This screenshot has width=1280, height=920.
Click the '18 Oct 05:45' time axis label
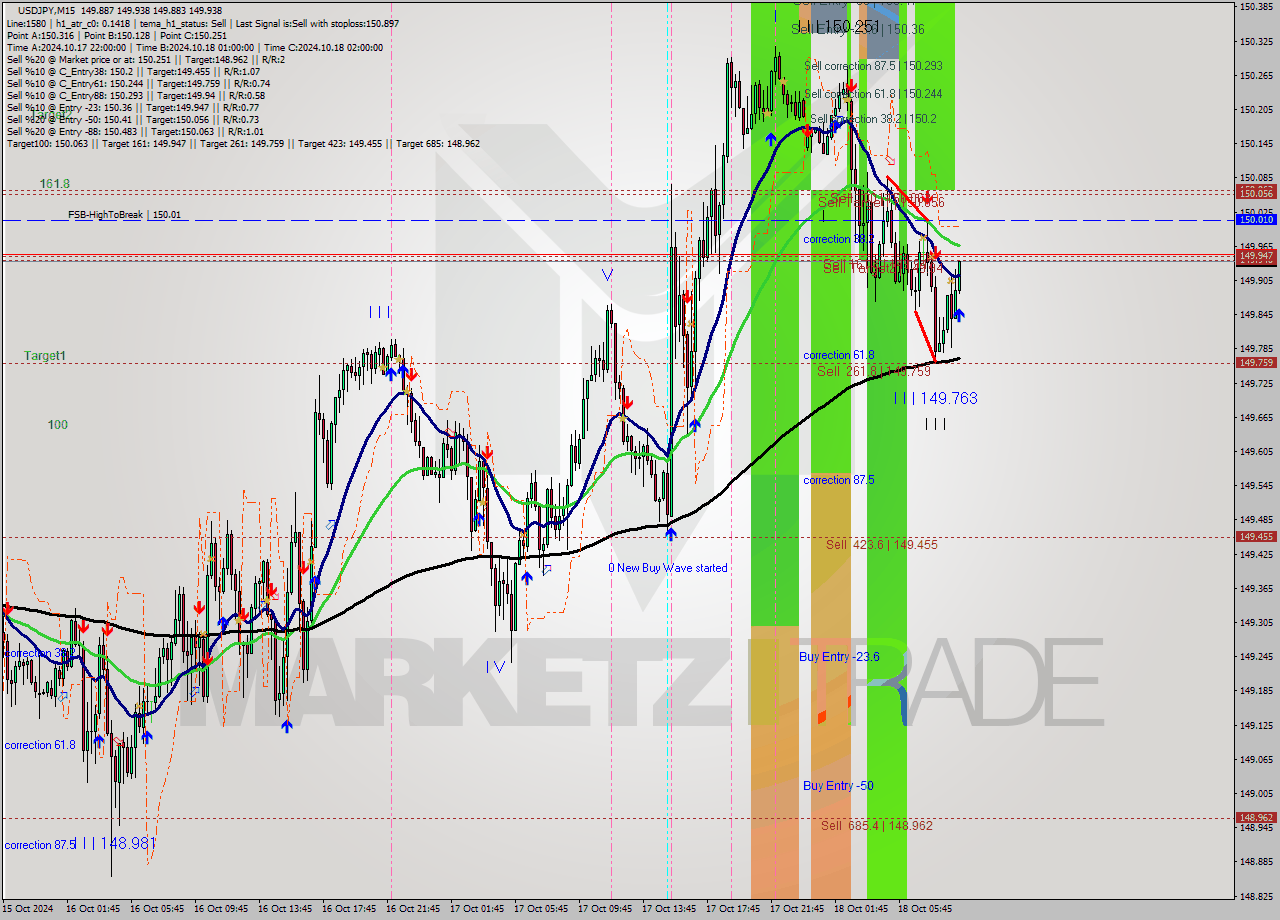[925, 909]
